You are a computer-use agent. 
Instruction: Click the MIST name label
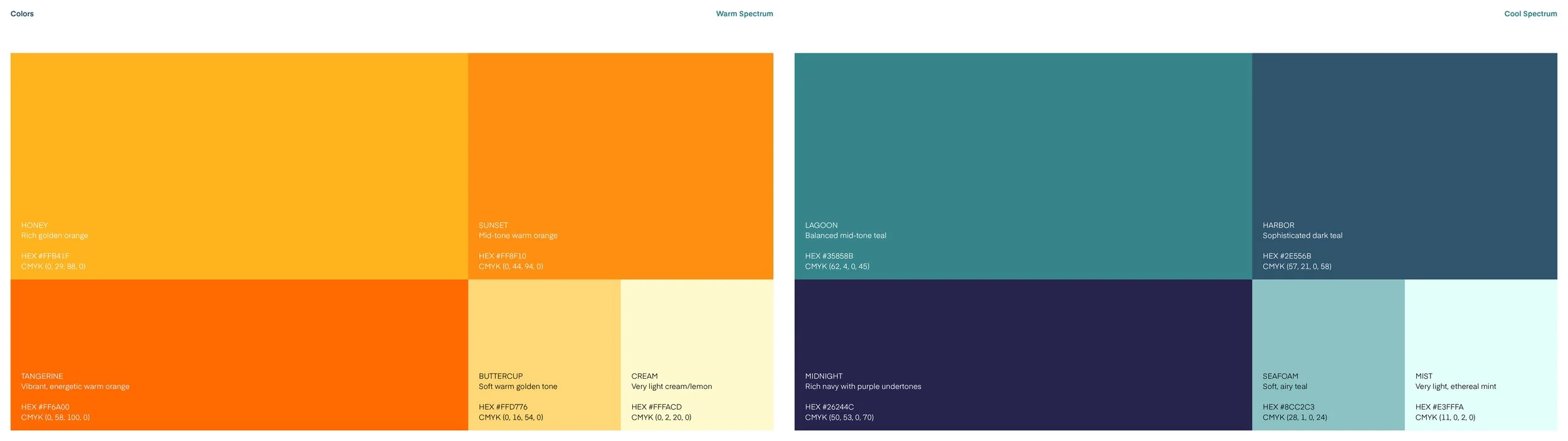[1424, 376]
